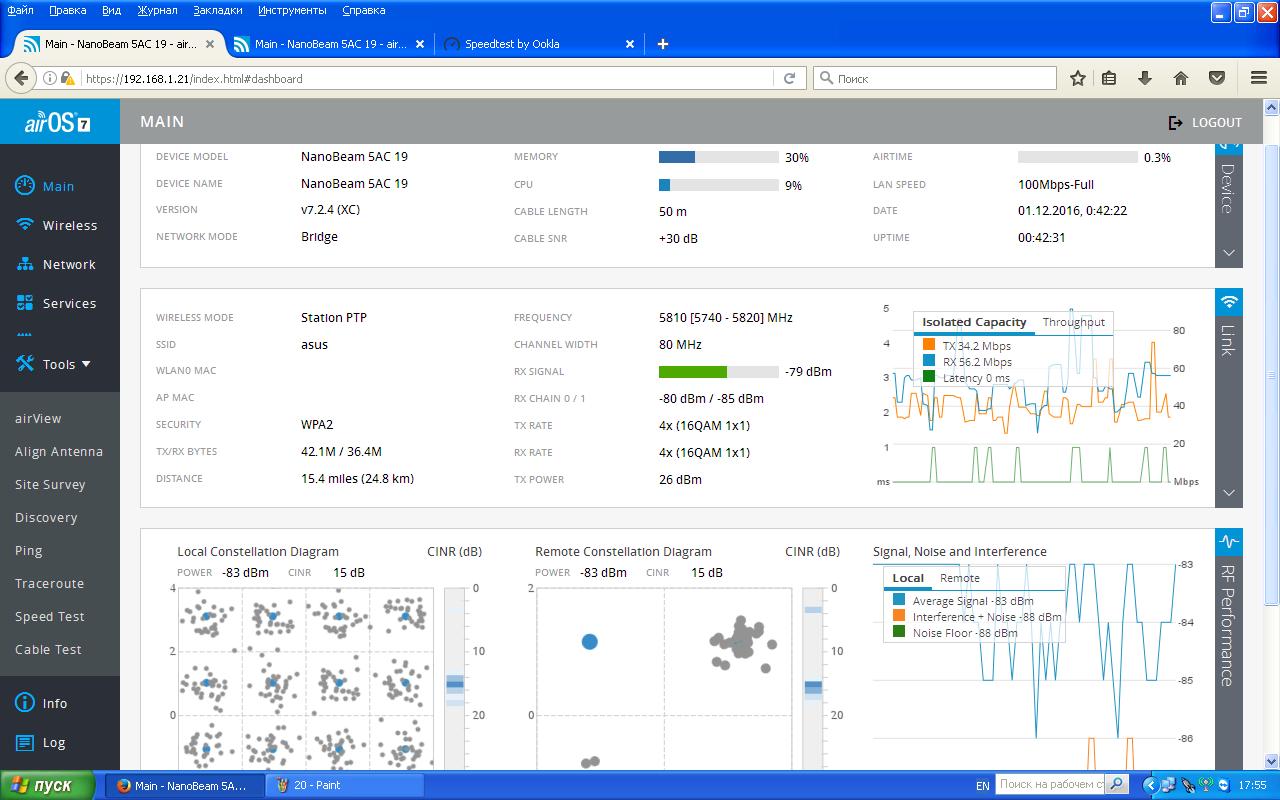Image resolution: width=1280 pixels, height=800 pixels.
Task: Open the Вид menu
Action: pos(112,10)
